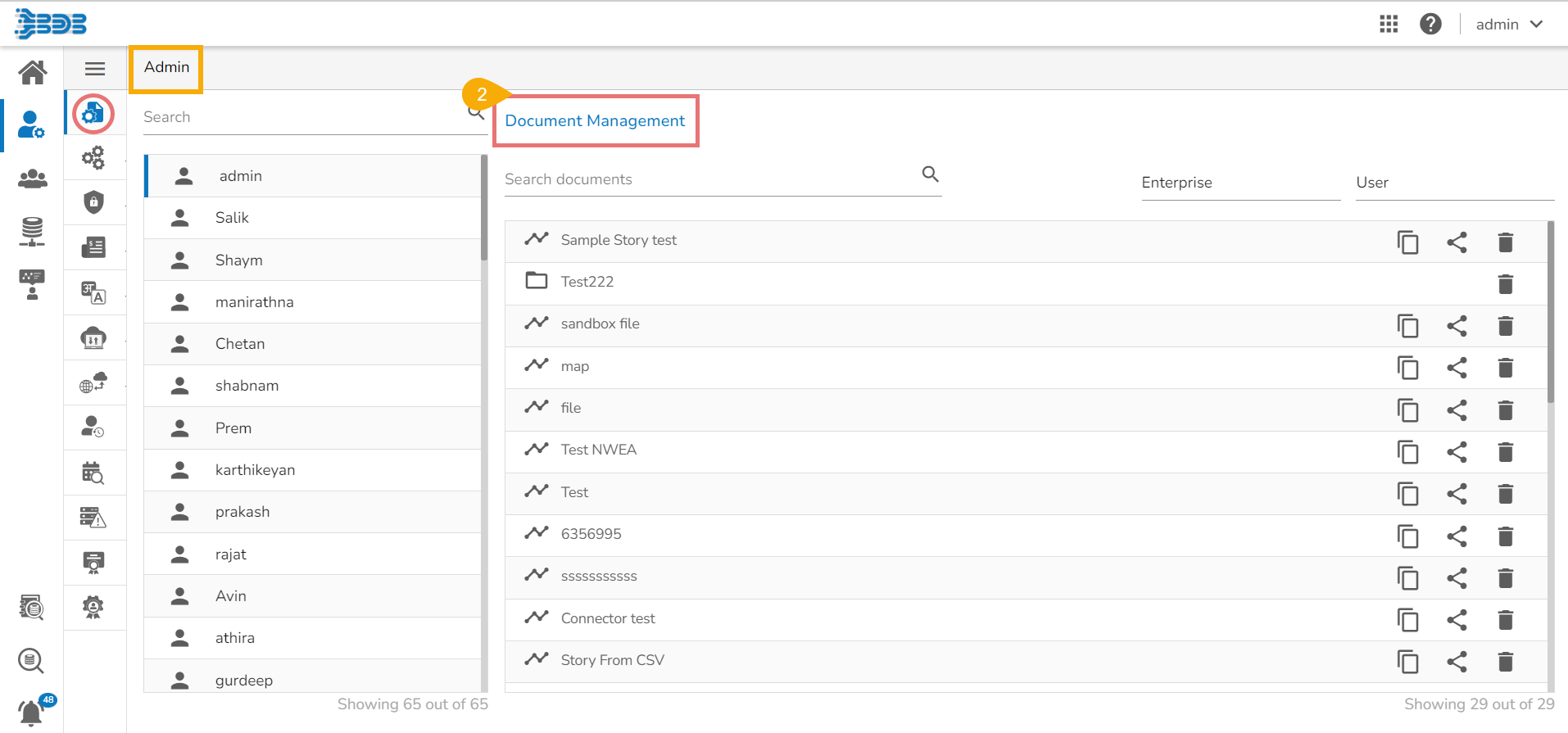Share the Test NWEA document
Screen dimensions: 1568x733
click(1457, 452)
